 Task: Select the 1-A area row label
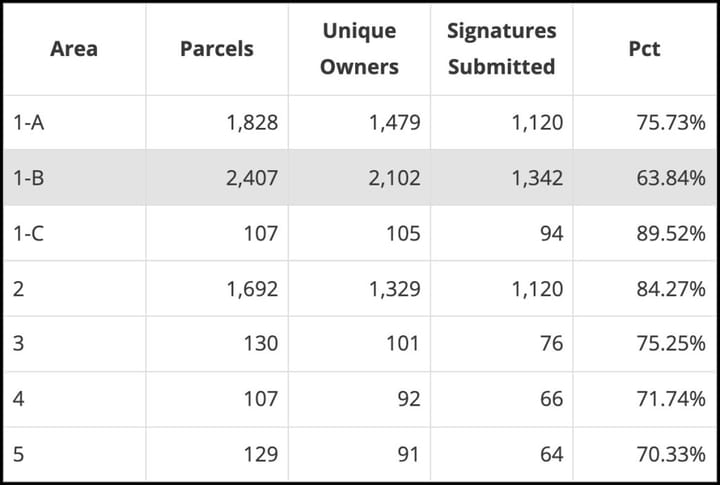28,123
